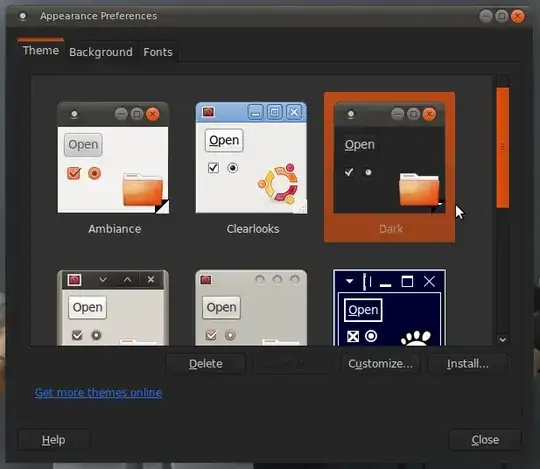Click the maximize icon in navy theme preview

click(x=407, y=281)
